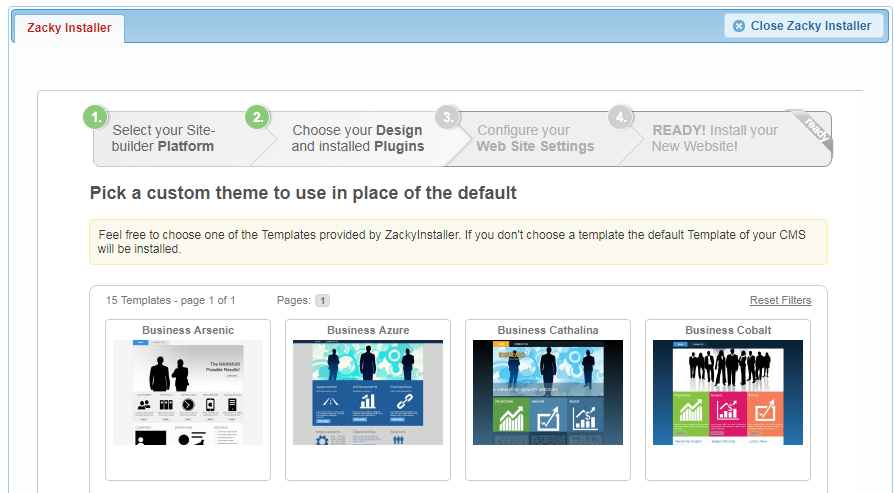
Task: Click the gray step 3 number badge
Action: pyautogui.click(x=448, y=117)
